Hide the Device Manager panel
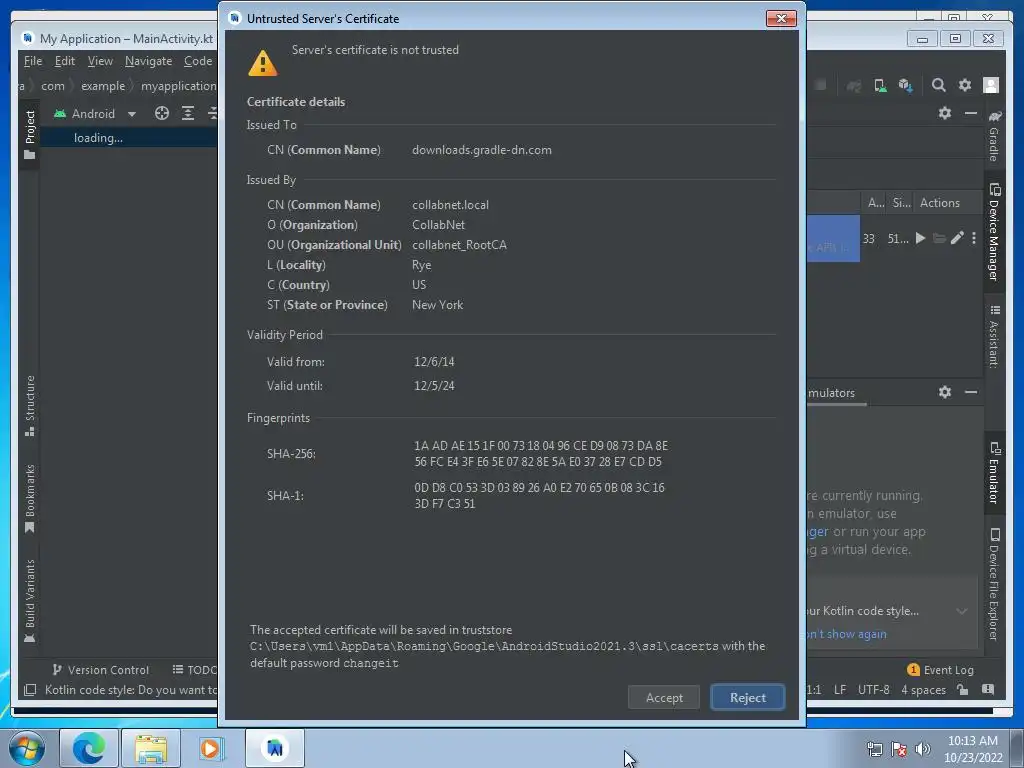The width and height of the screenshot is (1024, 768). (x=971, y=113)
